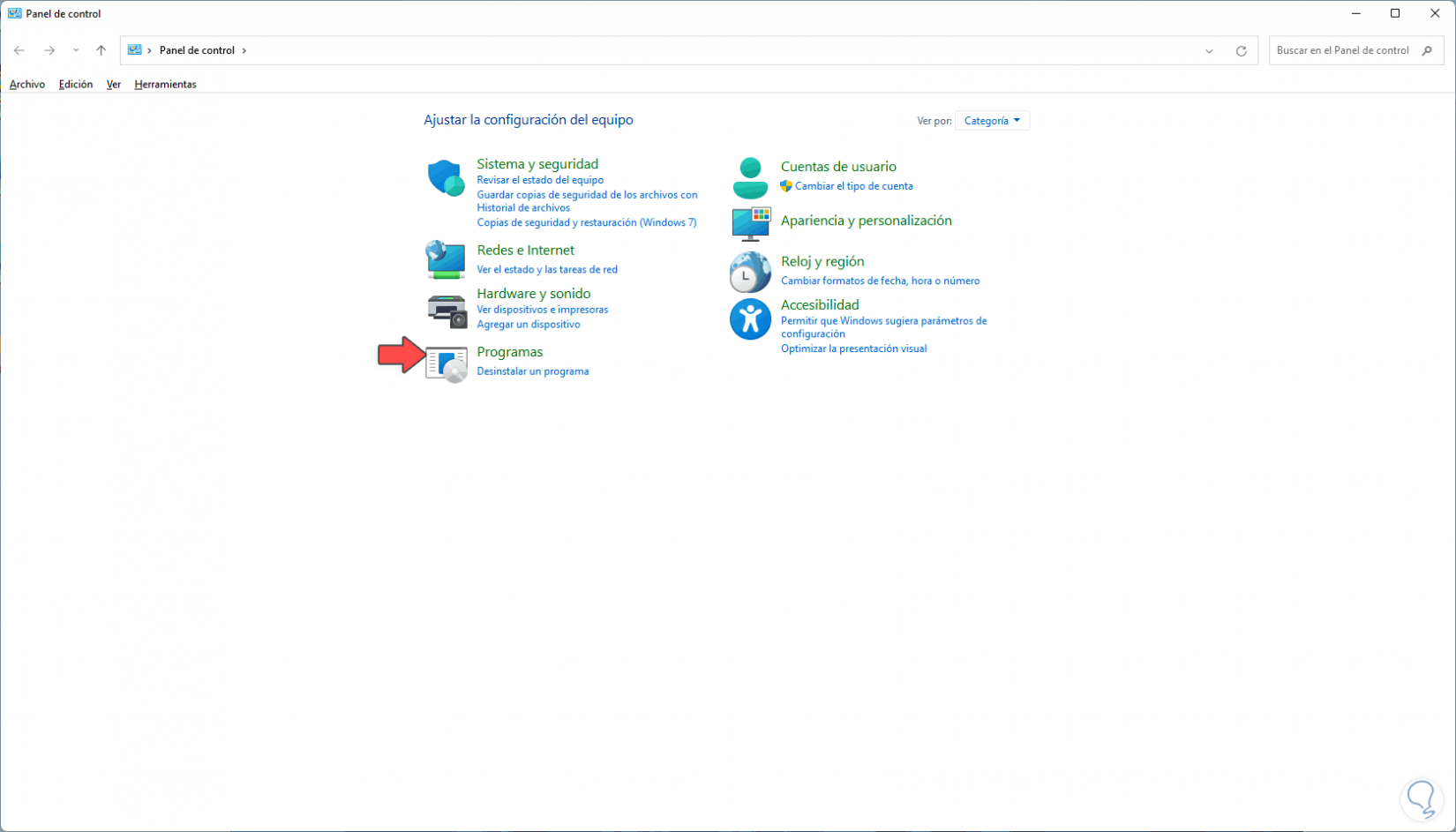
Task: Close the Panel de control window
Action: 1435,13
